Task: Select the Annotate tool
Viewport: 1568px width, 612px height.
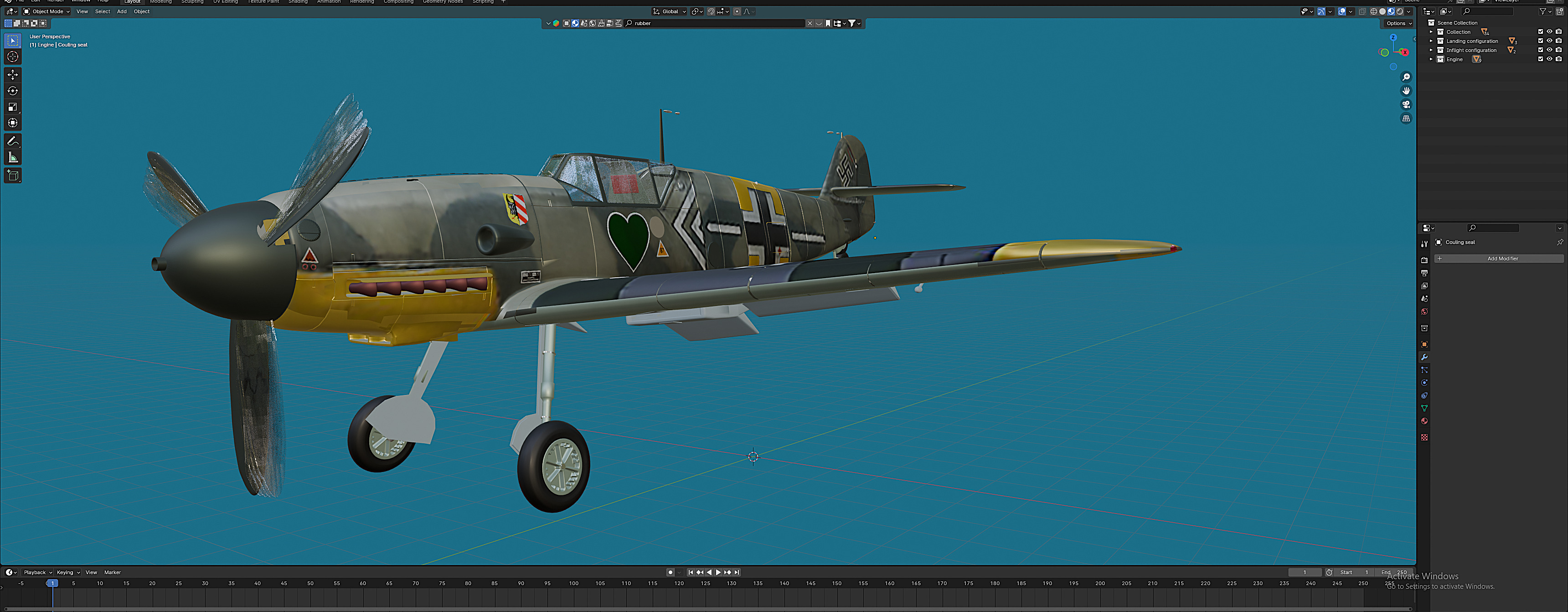Action: coord(13,141)
